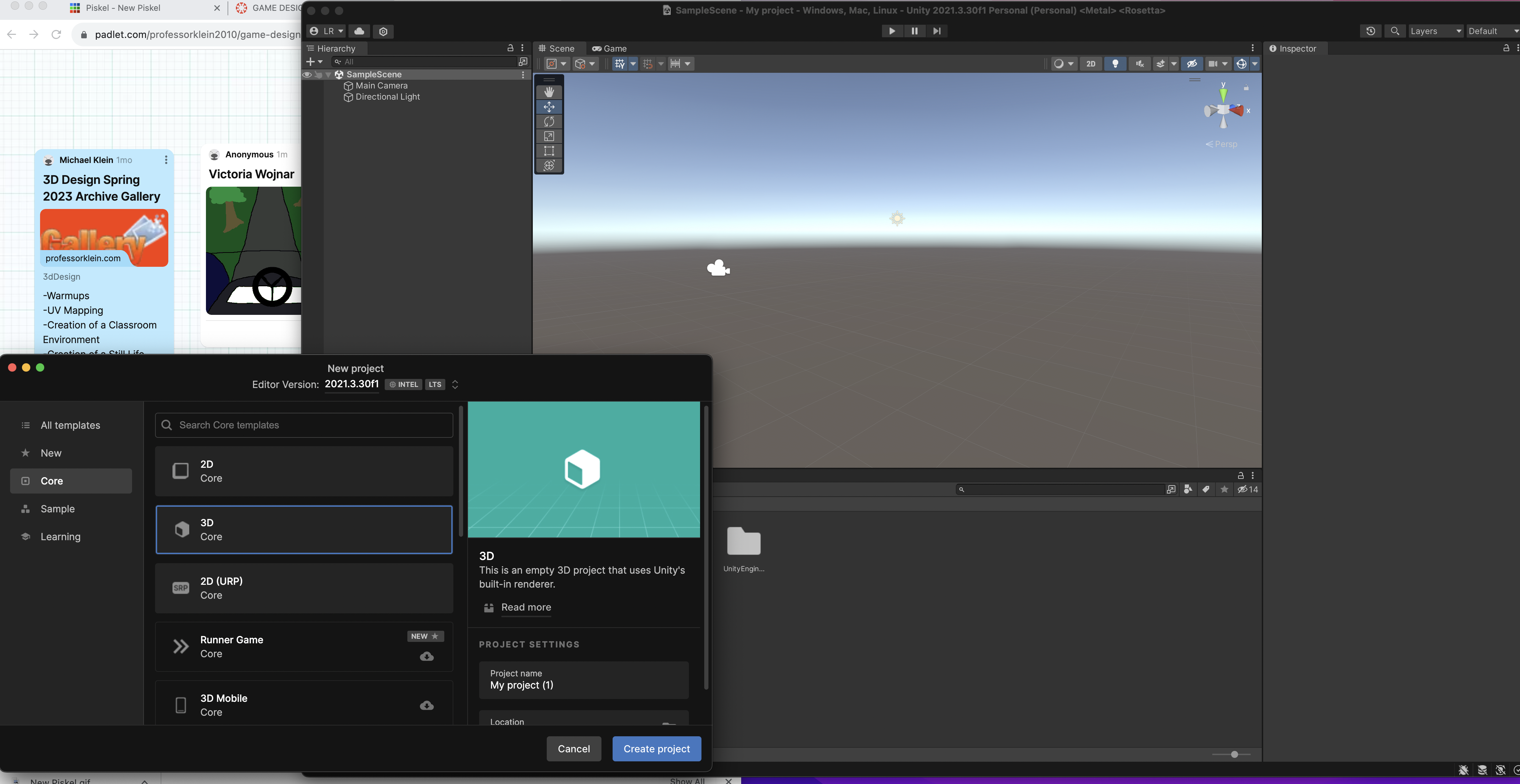Collapse SampleScene tree in Hierarchy
Screen dimensions: 1520x784
(329, 75)
